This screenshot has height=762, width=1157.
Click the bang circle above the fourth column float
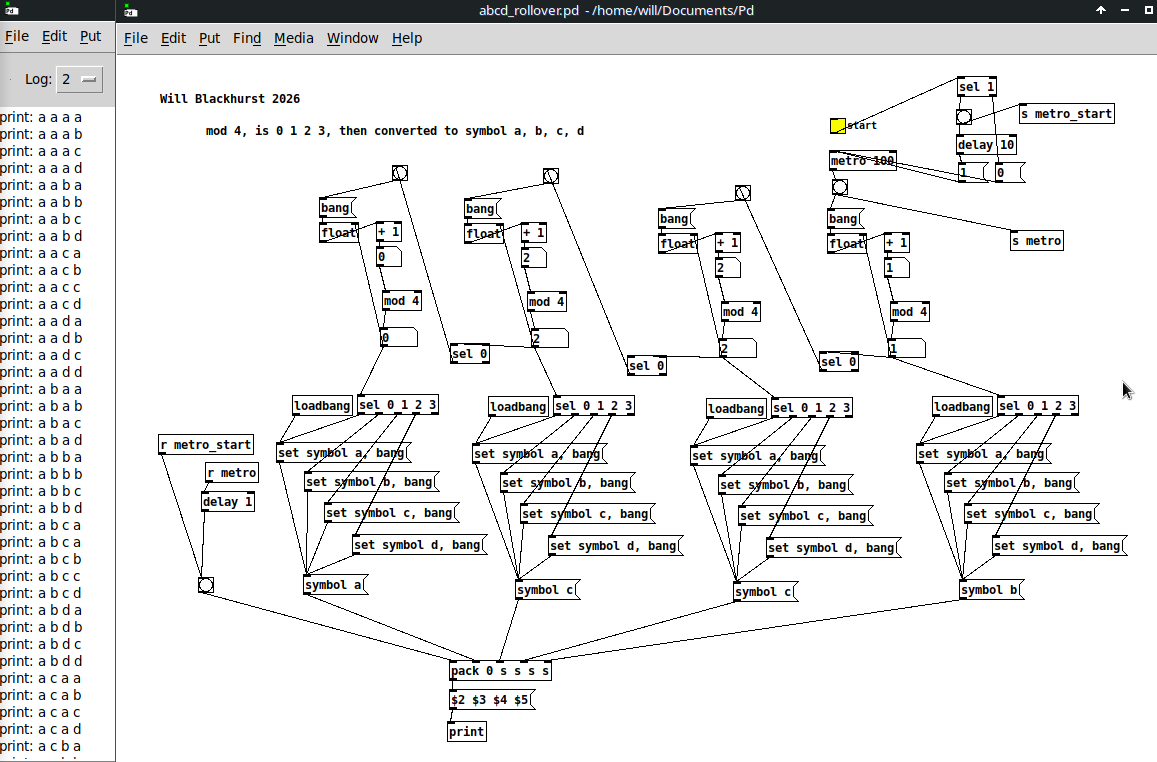click(x=838, y=187)
